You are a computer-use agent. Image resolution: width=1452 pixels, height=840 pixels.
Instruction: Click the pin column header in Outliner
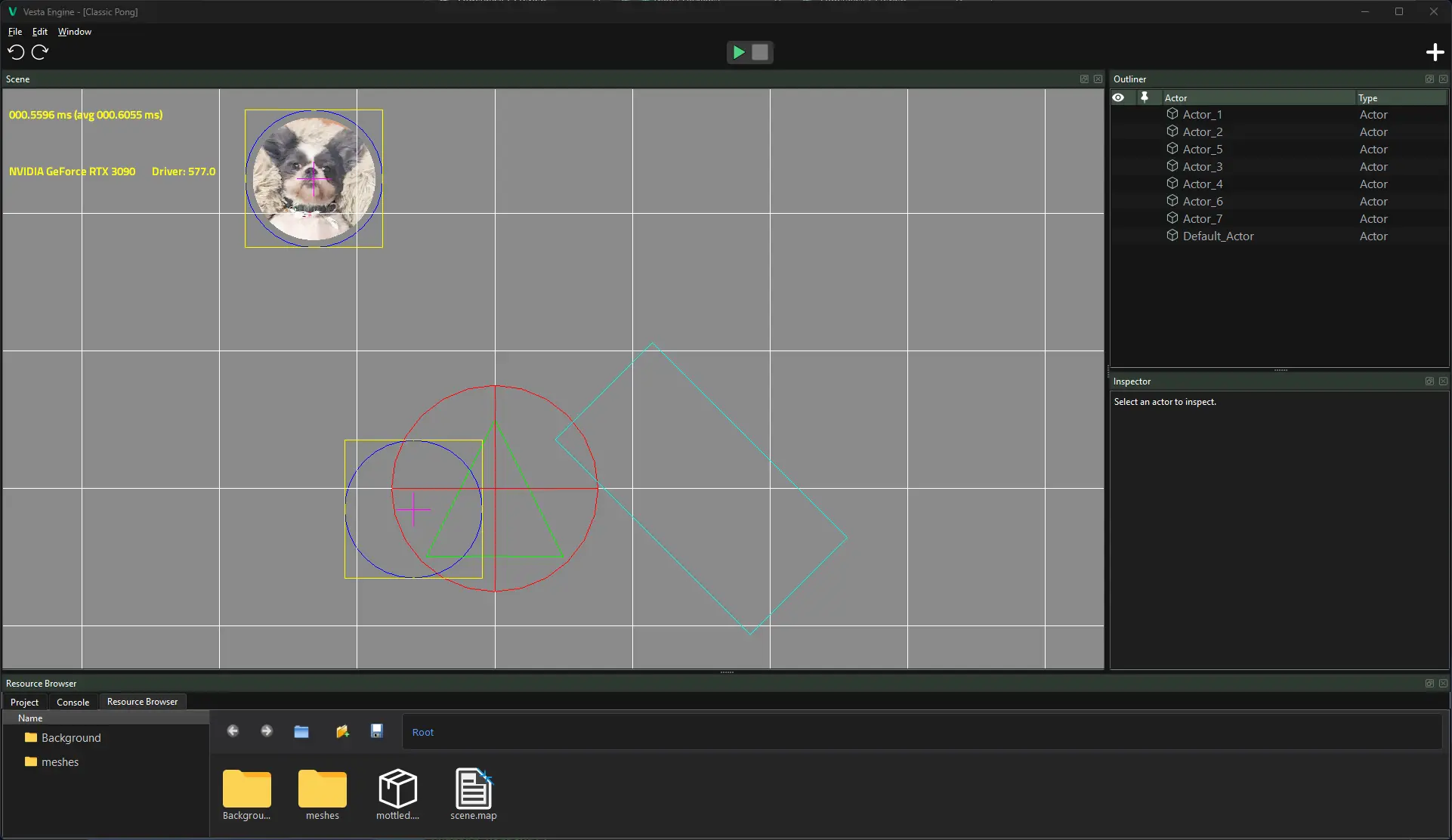(1145, 97)
